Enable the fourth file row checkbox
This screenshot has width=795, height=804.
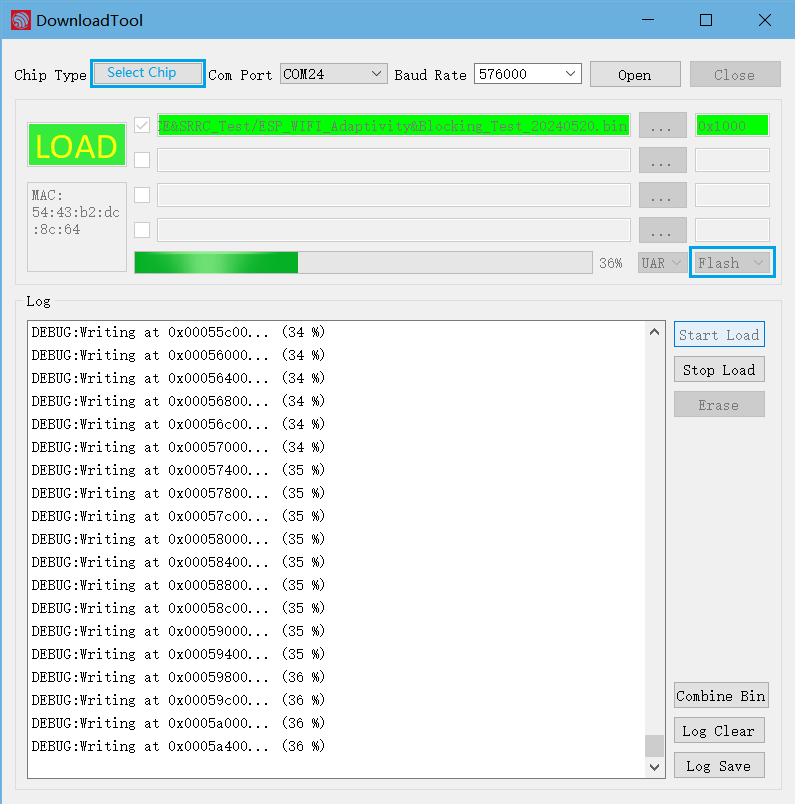tap(142, 230)
